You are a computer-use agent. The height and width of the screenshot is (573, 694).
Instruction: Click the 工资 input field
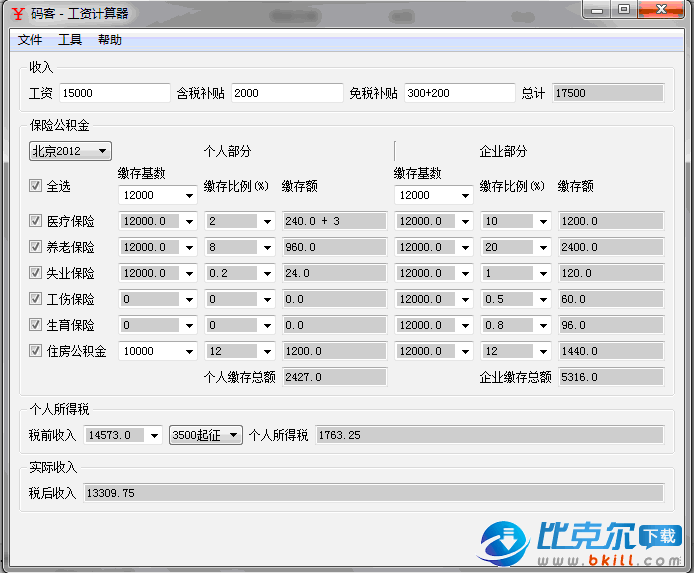click(x=114, y=93)
